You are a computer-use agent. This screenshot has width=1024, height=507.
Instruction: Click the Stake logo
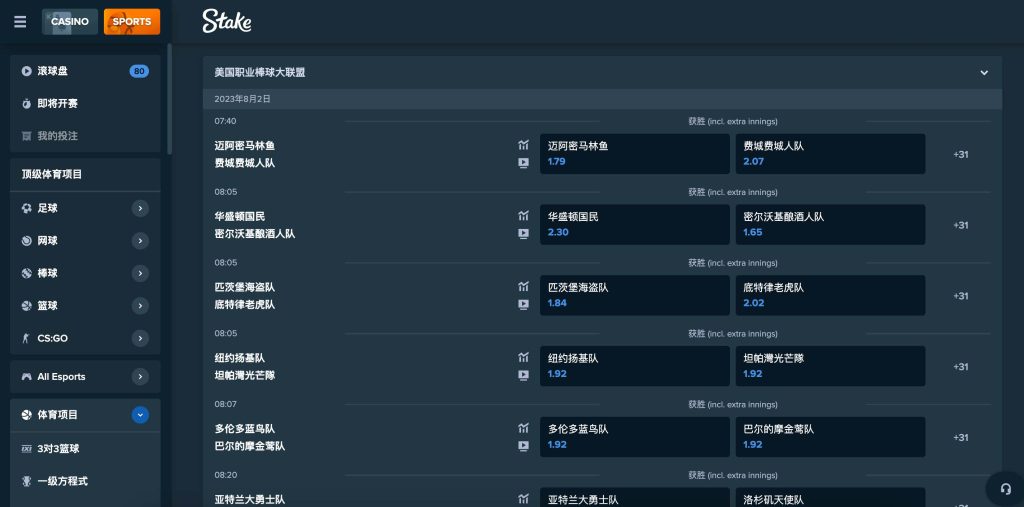tap(227, 22)
